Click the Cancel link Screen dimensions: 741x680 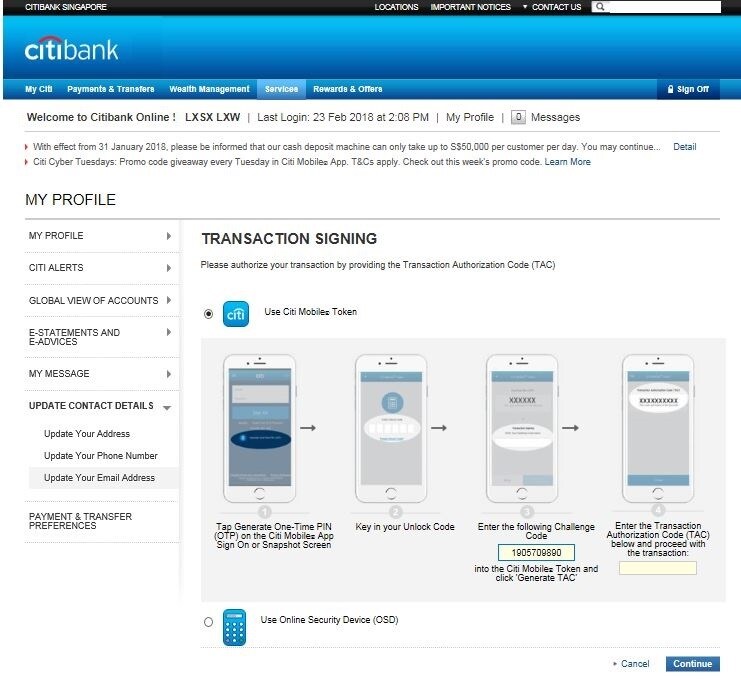pos(635,663)
